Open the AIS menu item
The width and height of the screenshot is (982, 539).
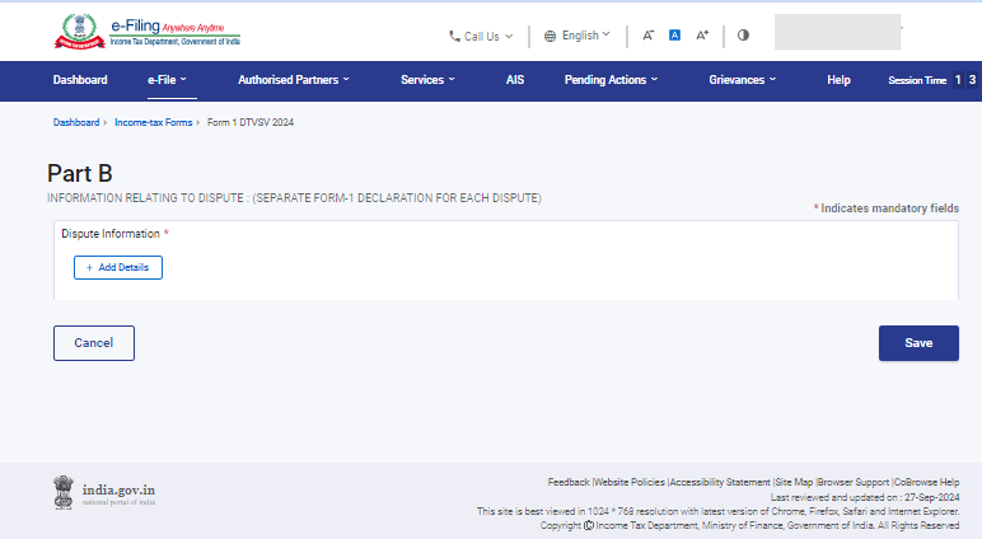[515, 80]
